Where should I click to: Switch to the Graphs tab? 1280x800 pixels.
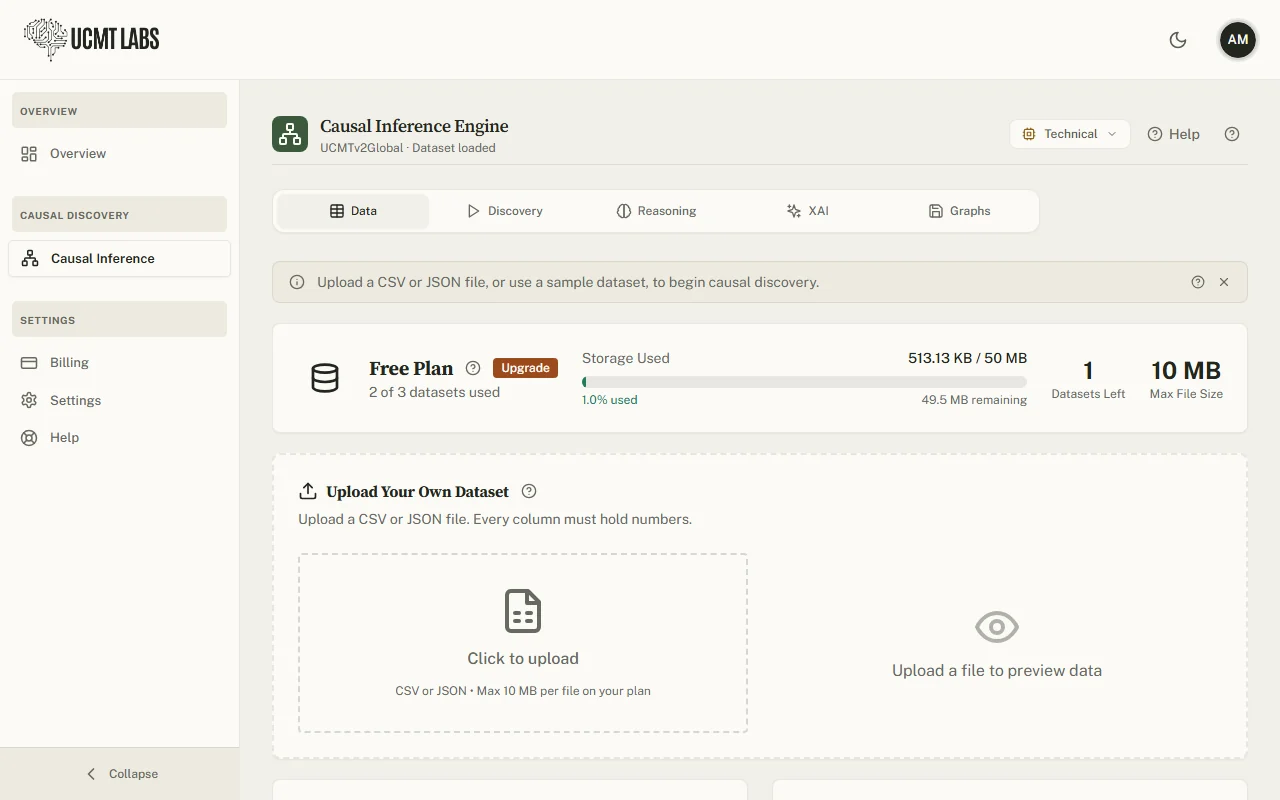point(960,211)
